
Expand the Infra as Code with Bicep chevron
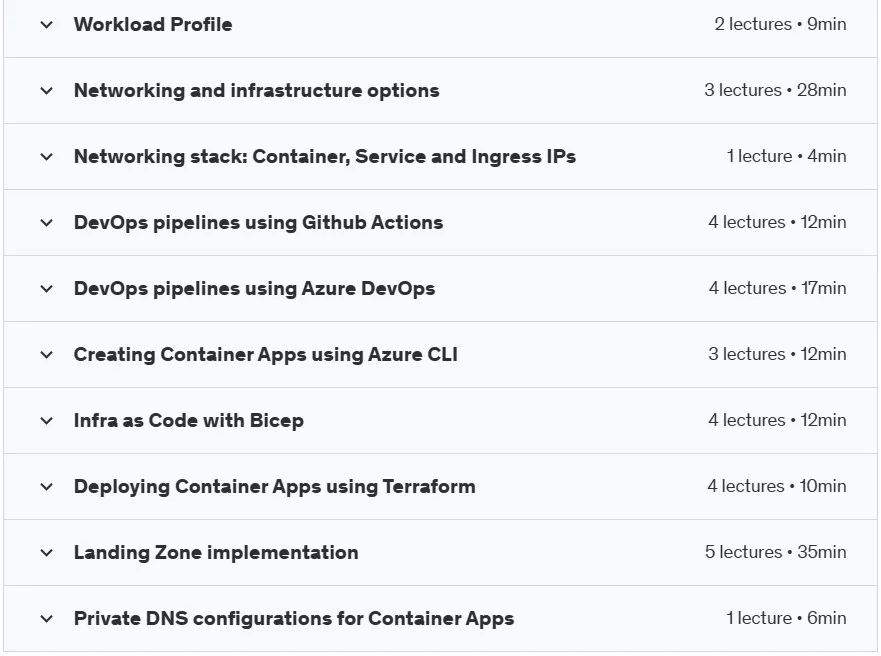(x=47, y=421)
